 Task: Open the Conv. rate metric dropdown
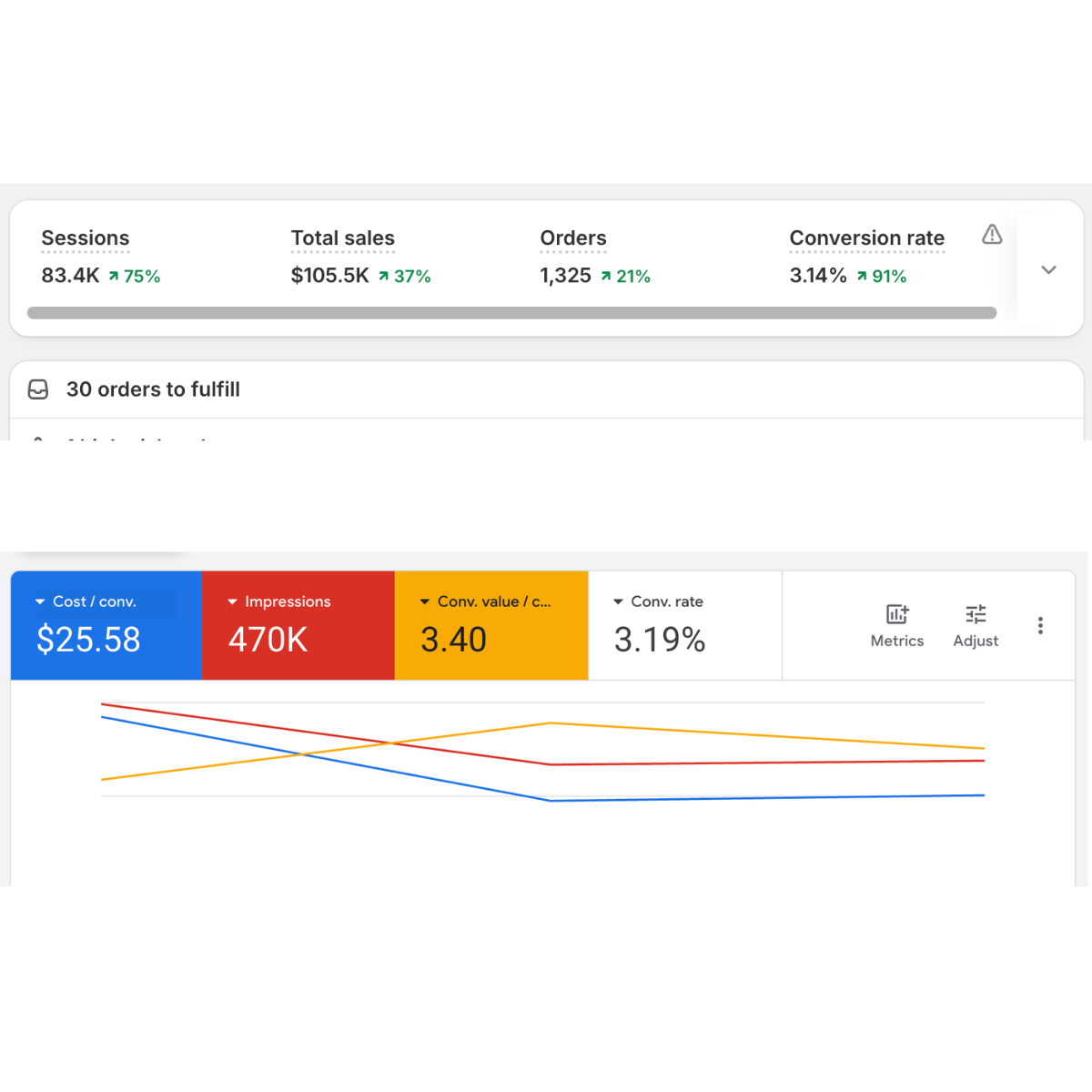pyautogui.click(x=617, y=601)
